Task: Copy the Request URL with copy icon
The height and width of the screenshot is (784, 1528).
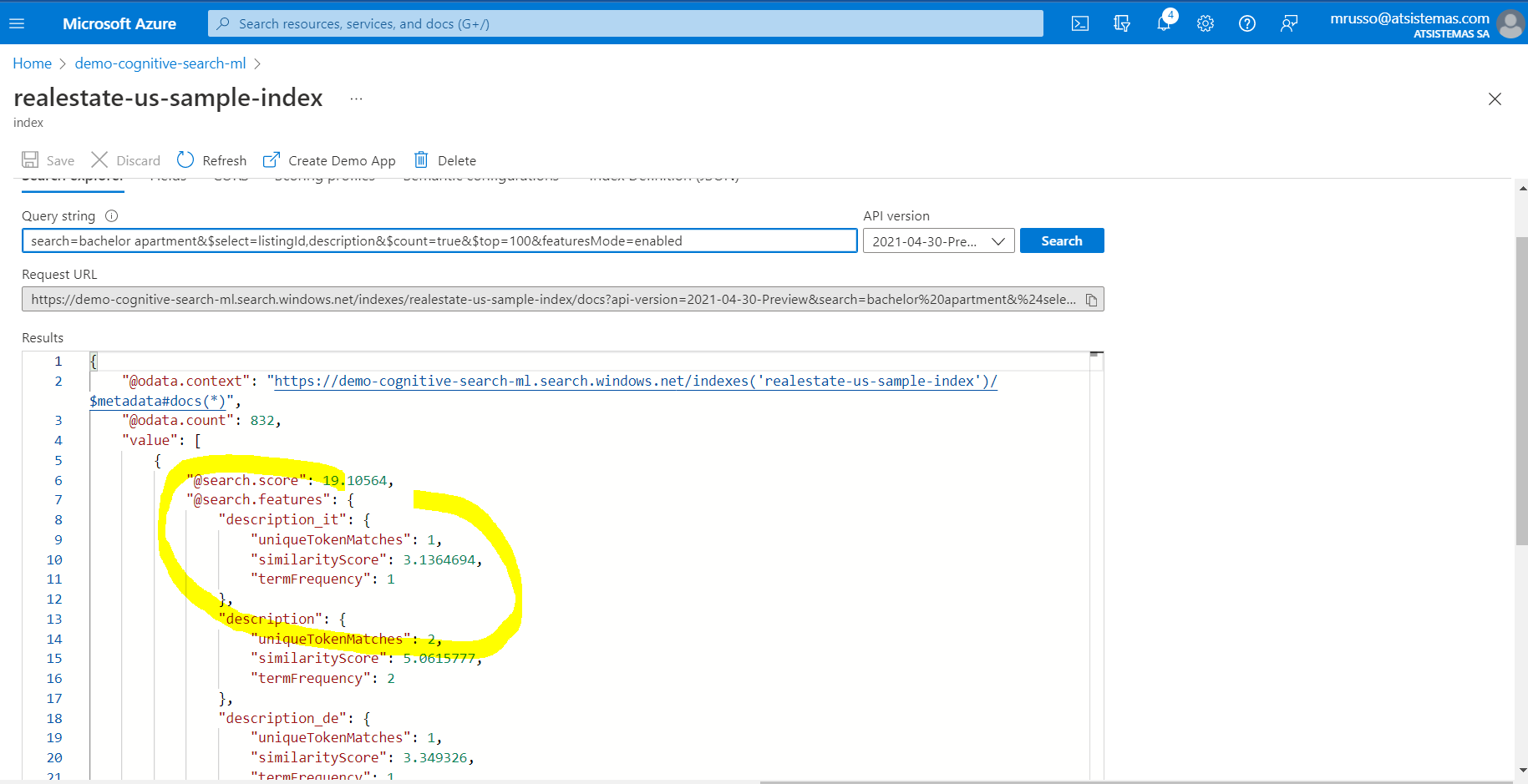Action: (x=1091, y=300)
